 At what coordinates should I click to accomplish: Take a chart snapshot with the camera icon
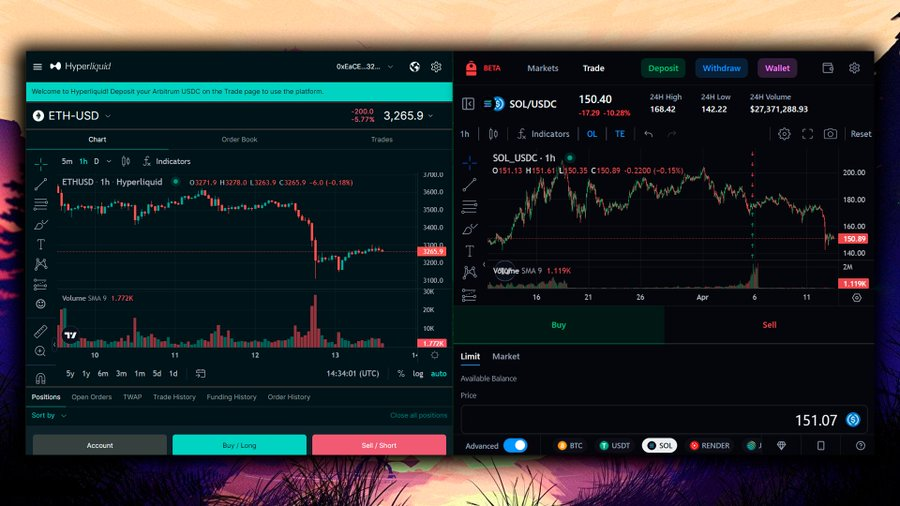pyautogui.click(x=830, y=134)
